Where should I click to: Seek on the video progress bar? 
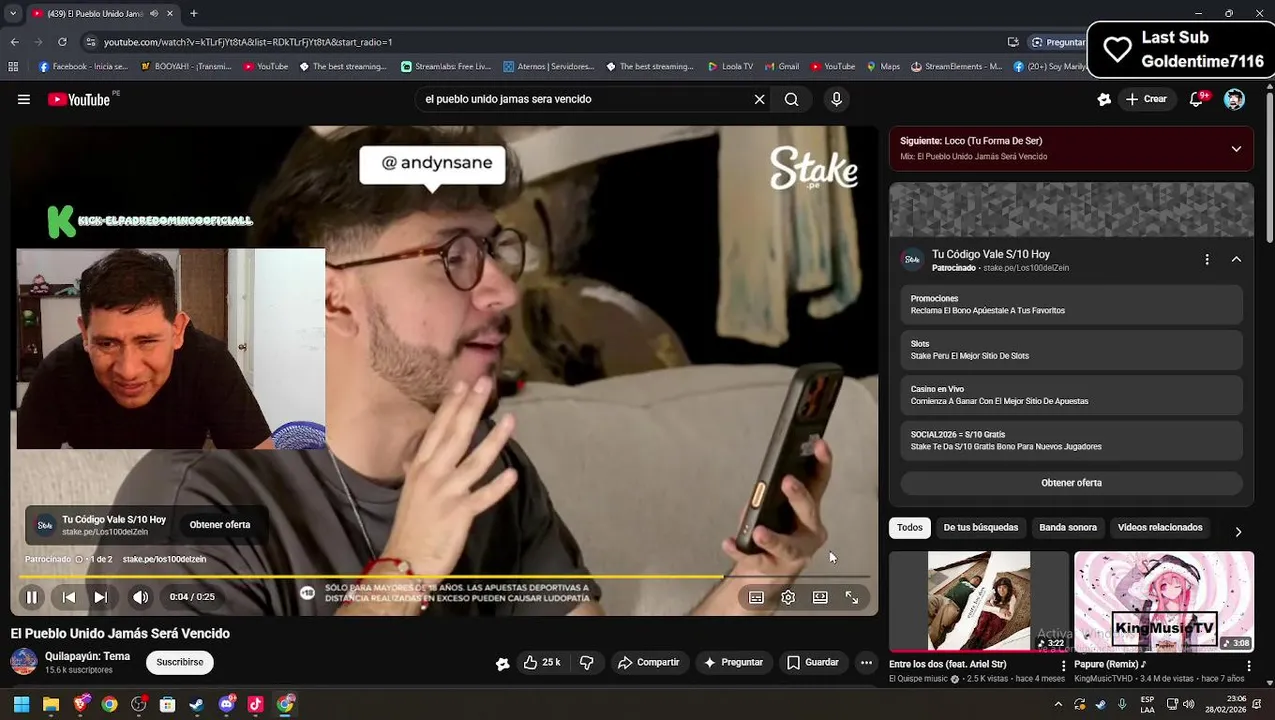tap(444, 577)
